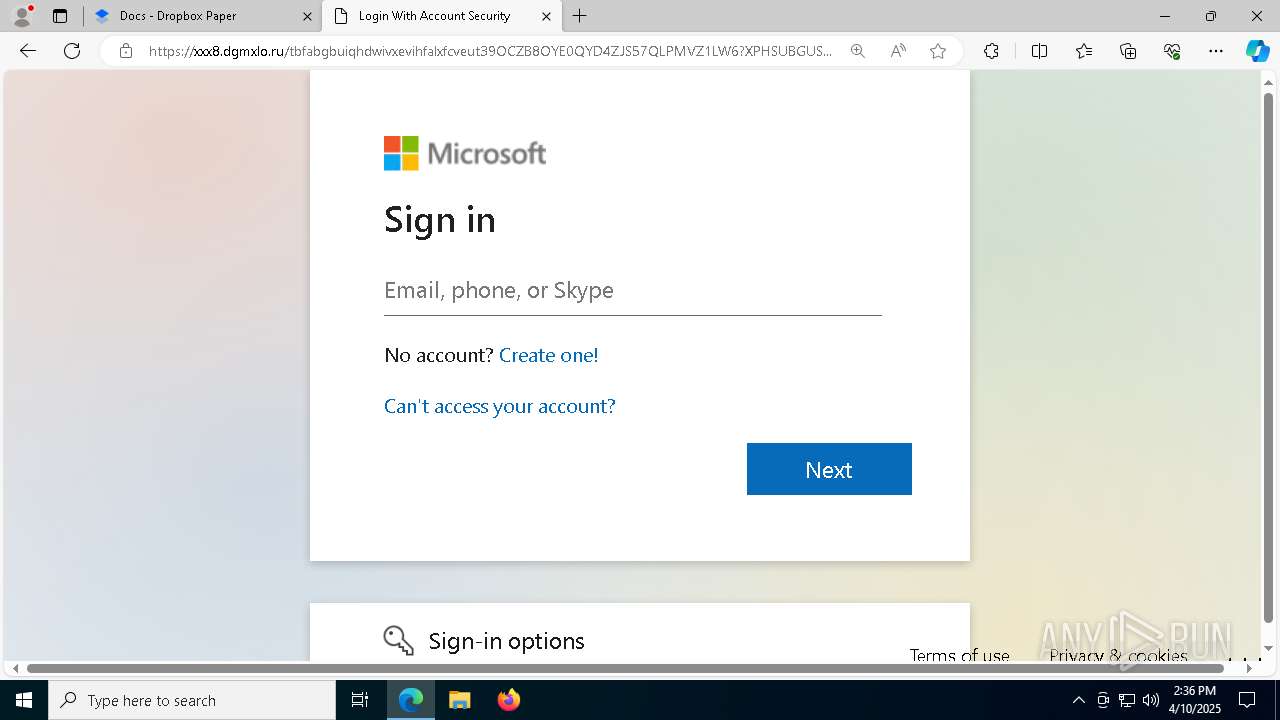Open Copilot sidebar

(x=1257, y=51)
